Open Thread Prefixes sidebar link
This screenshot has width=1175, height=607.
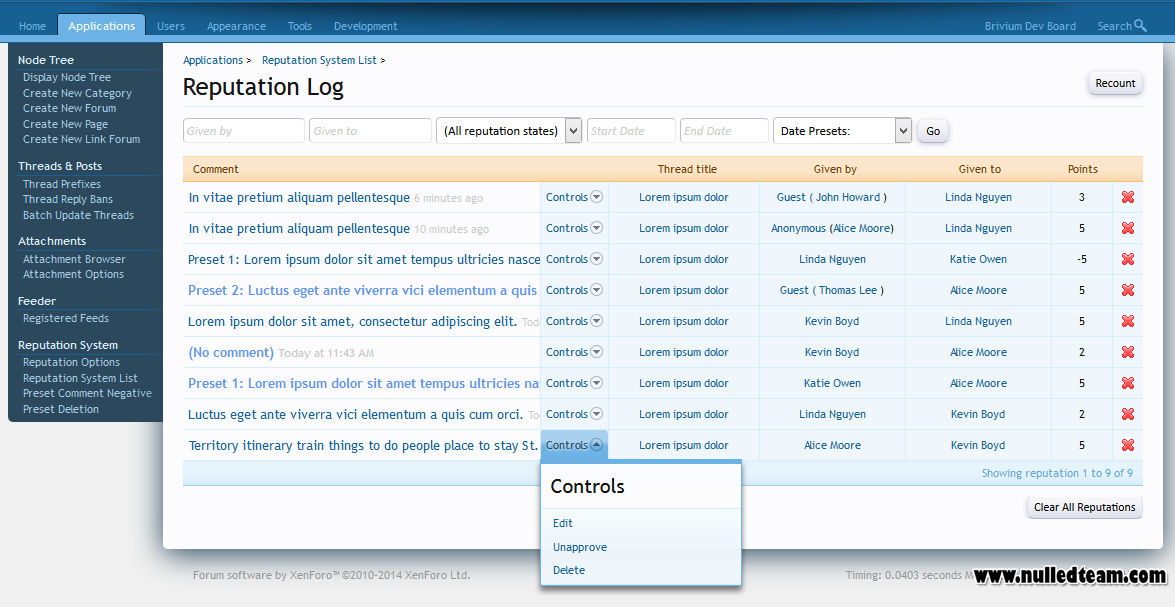click(x=61, y=184)
